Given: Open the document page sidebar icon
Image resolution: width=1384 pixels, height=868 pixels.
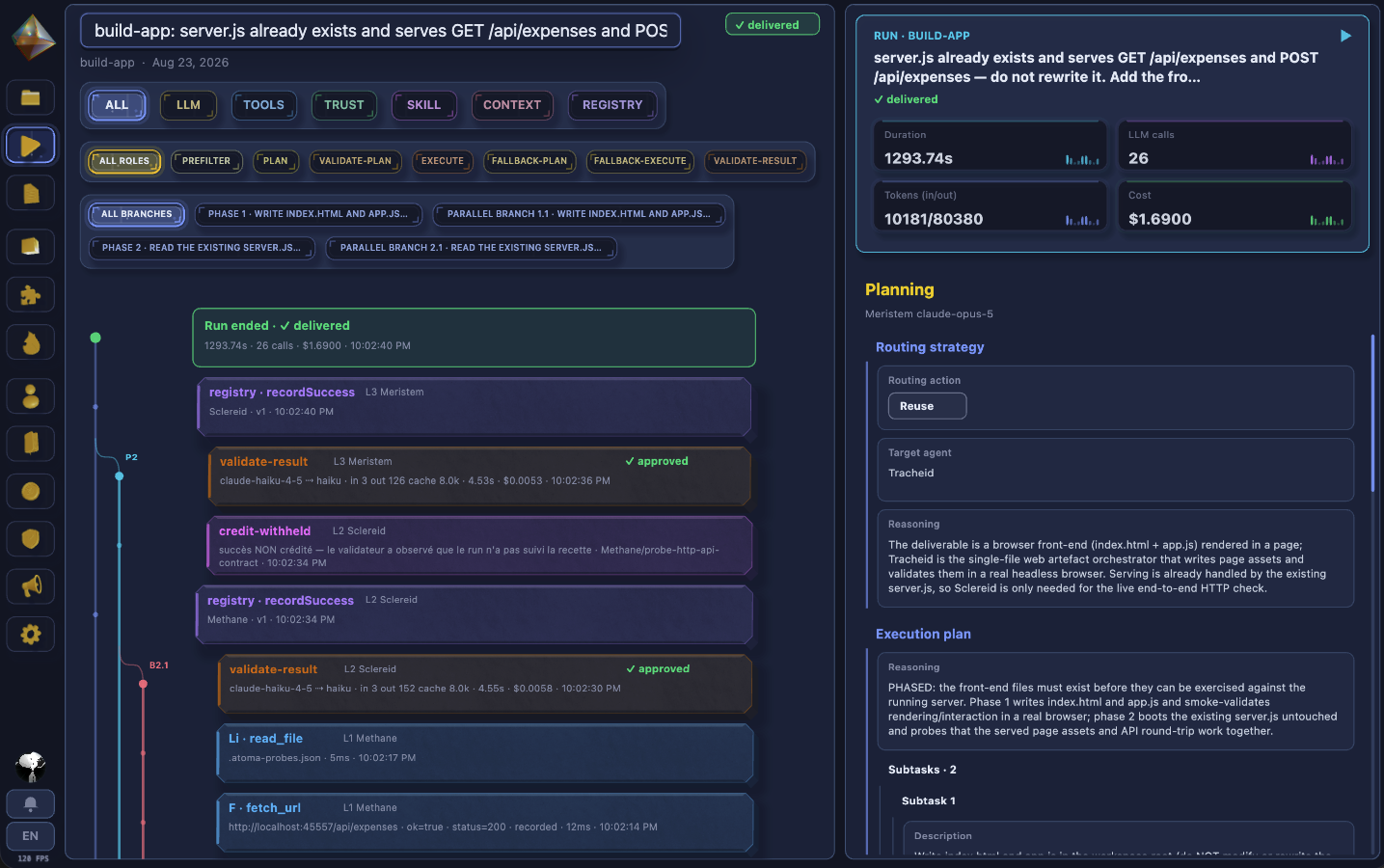Looking at the screenshot, I should [31, 194].
